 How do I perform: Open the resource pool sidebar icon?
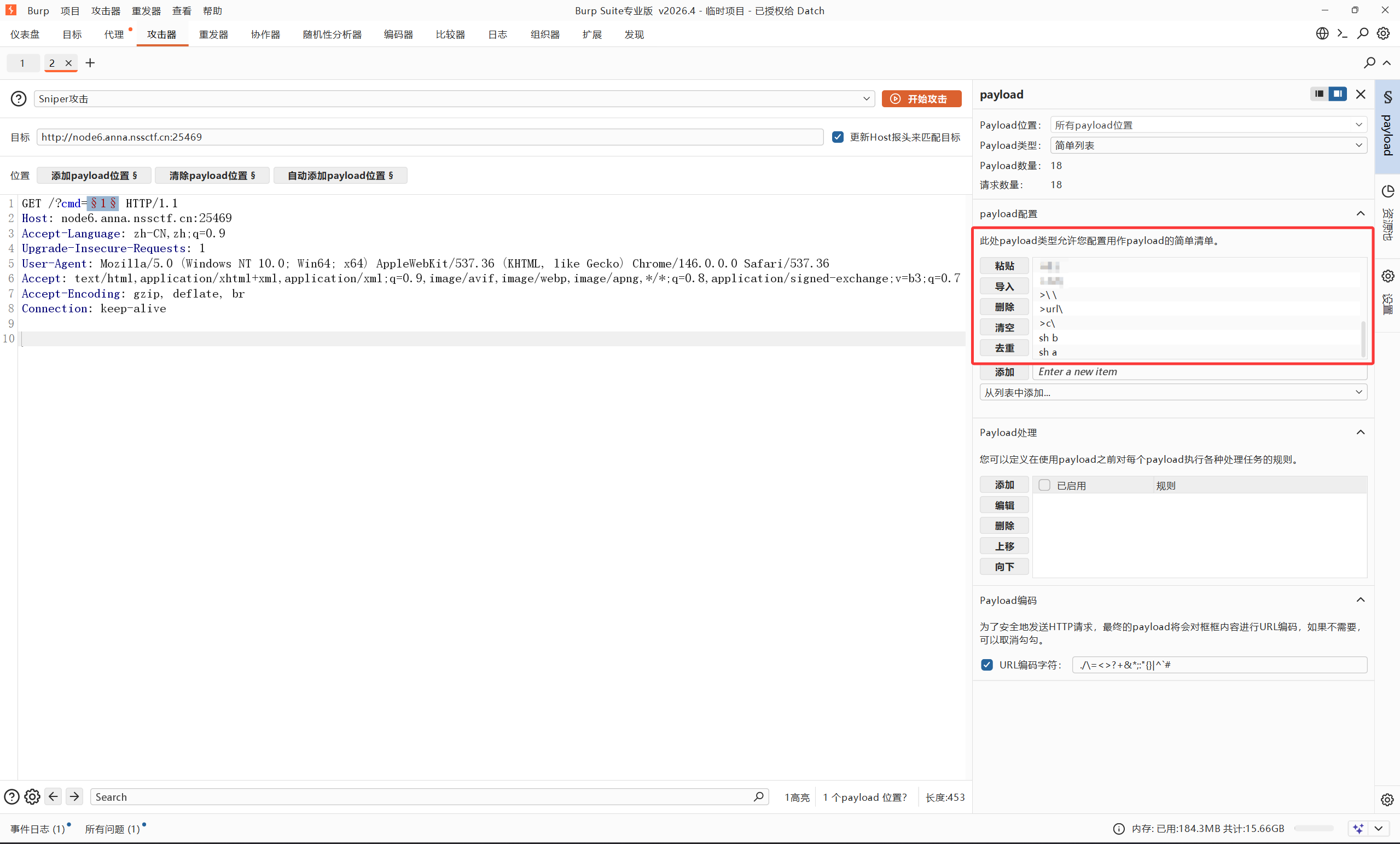point(1388,191)
